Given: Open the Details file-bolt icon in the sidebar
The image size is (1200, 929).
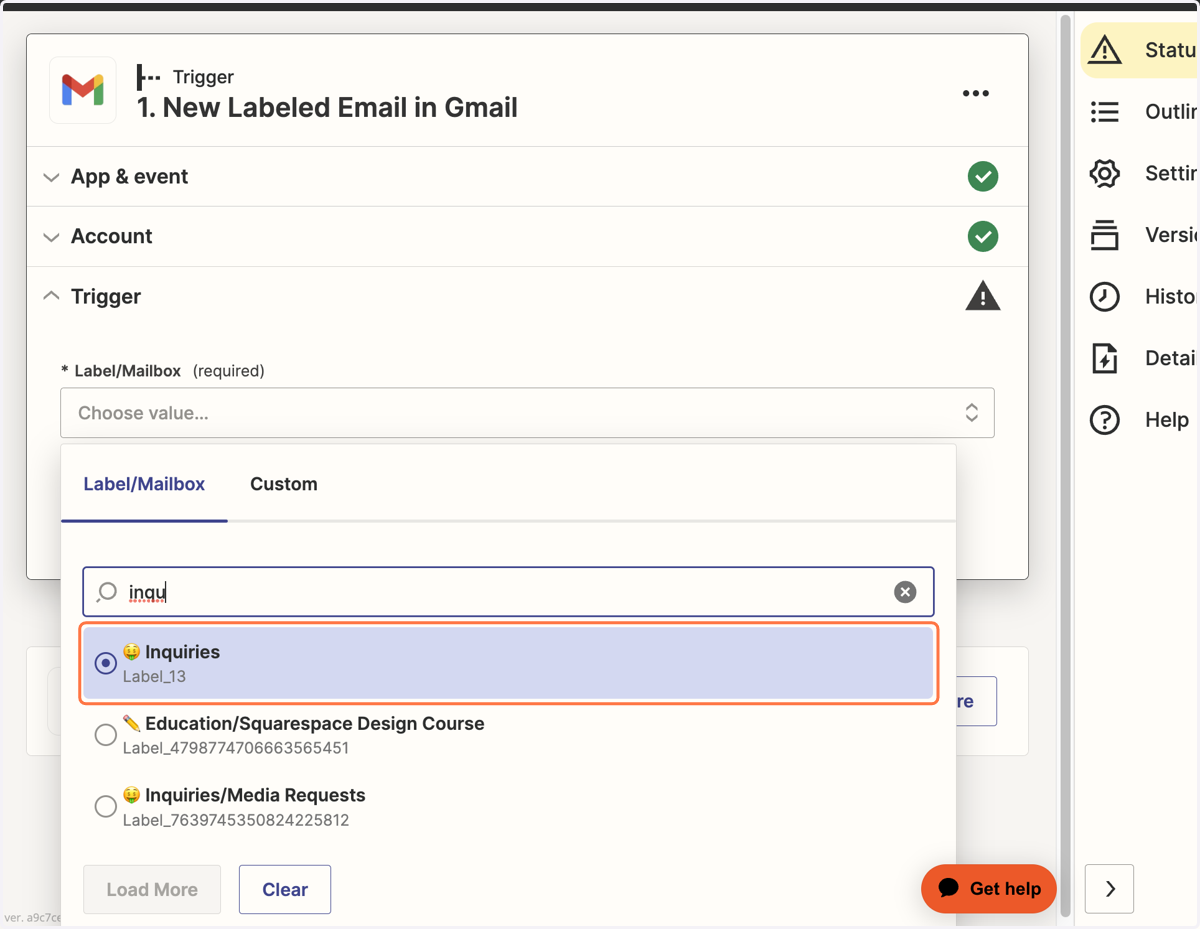Looking at the screenshot, I should tap(1105, 358).
